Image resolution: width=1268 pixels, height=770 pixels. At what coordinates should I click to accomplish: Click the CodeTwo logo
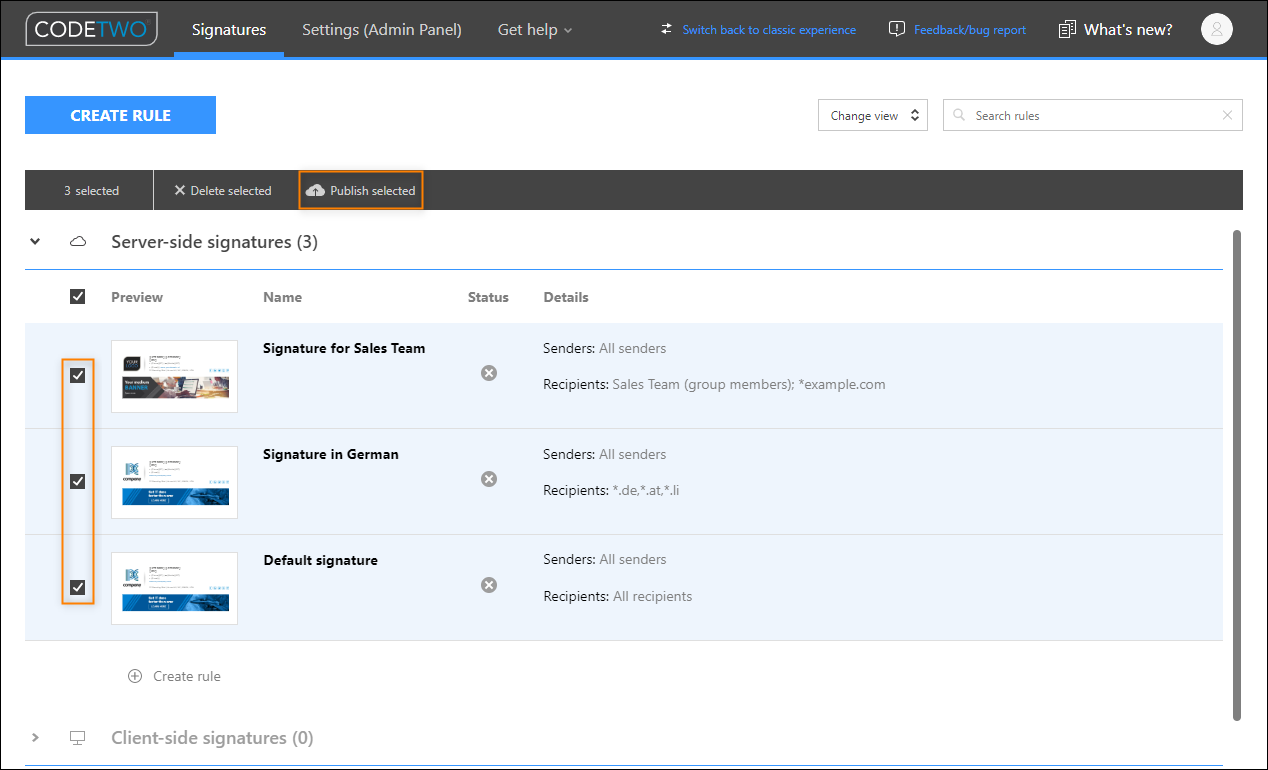pyautogui.click(x=91, y=29)
